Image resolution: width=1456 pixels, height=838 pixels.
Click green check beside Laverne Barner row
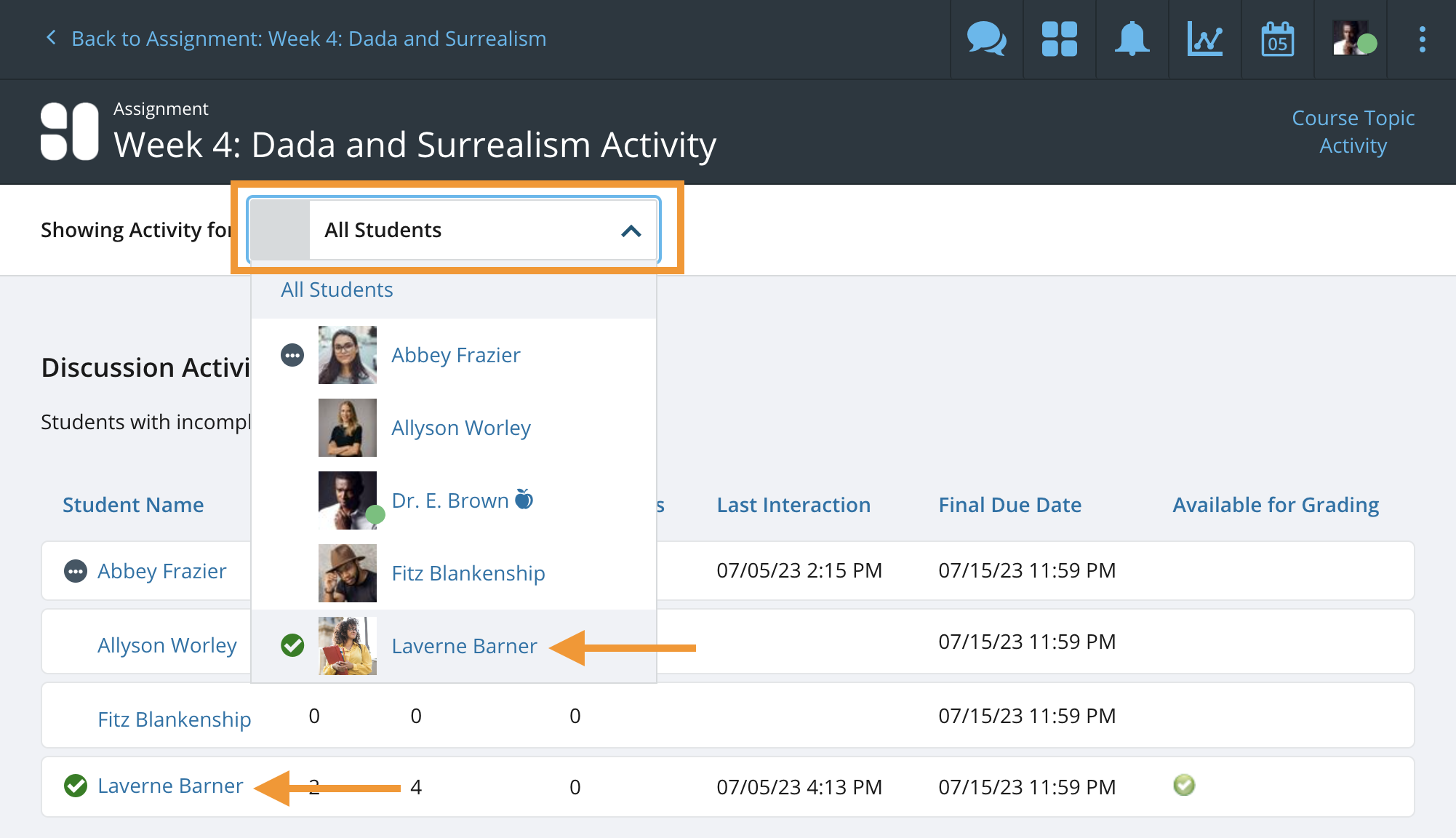point(76,786)
